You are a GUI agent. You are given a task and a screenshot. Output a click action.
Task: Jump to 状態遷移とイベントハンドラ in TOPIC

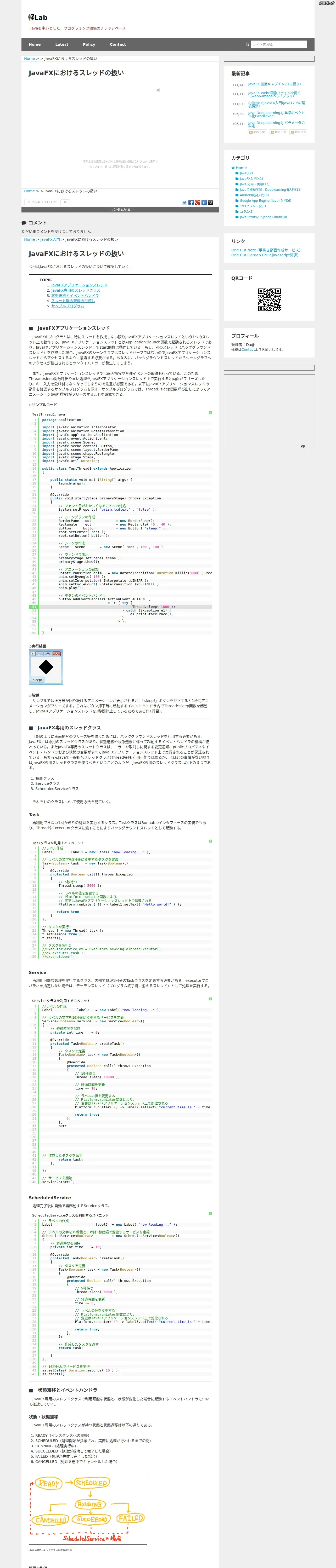coord(75,295)
